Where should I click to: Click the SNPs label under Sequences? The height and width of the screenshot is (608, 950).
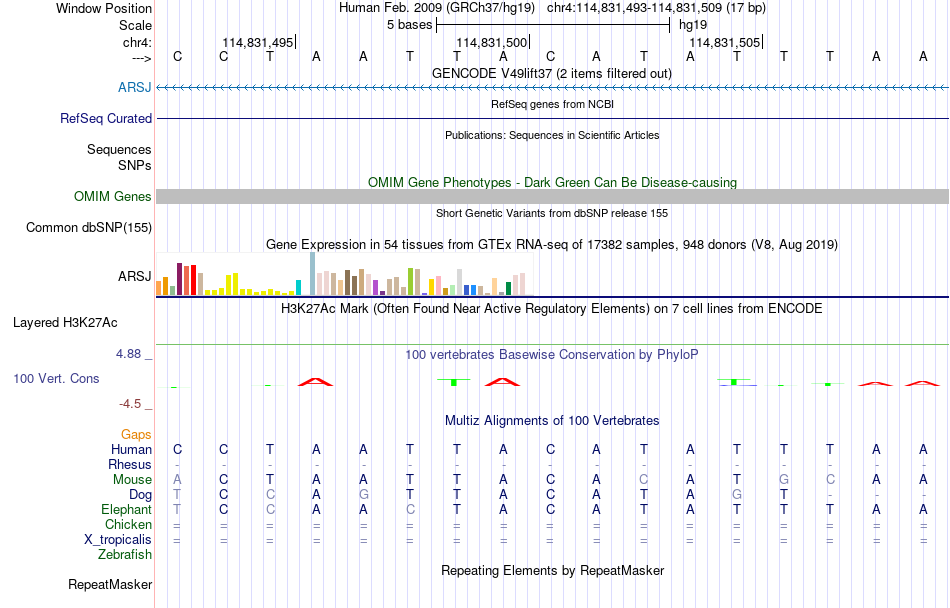[x=135, y=165]
